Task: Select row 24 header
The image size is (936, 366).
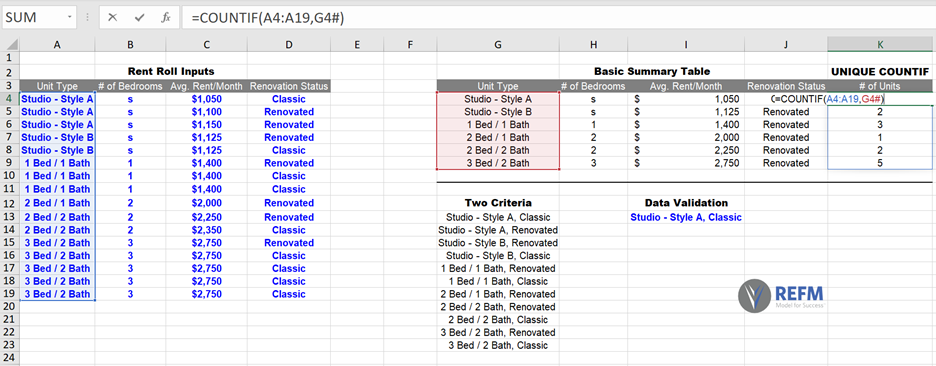Action: coord(10,358)
